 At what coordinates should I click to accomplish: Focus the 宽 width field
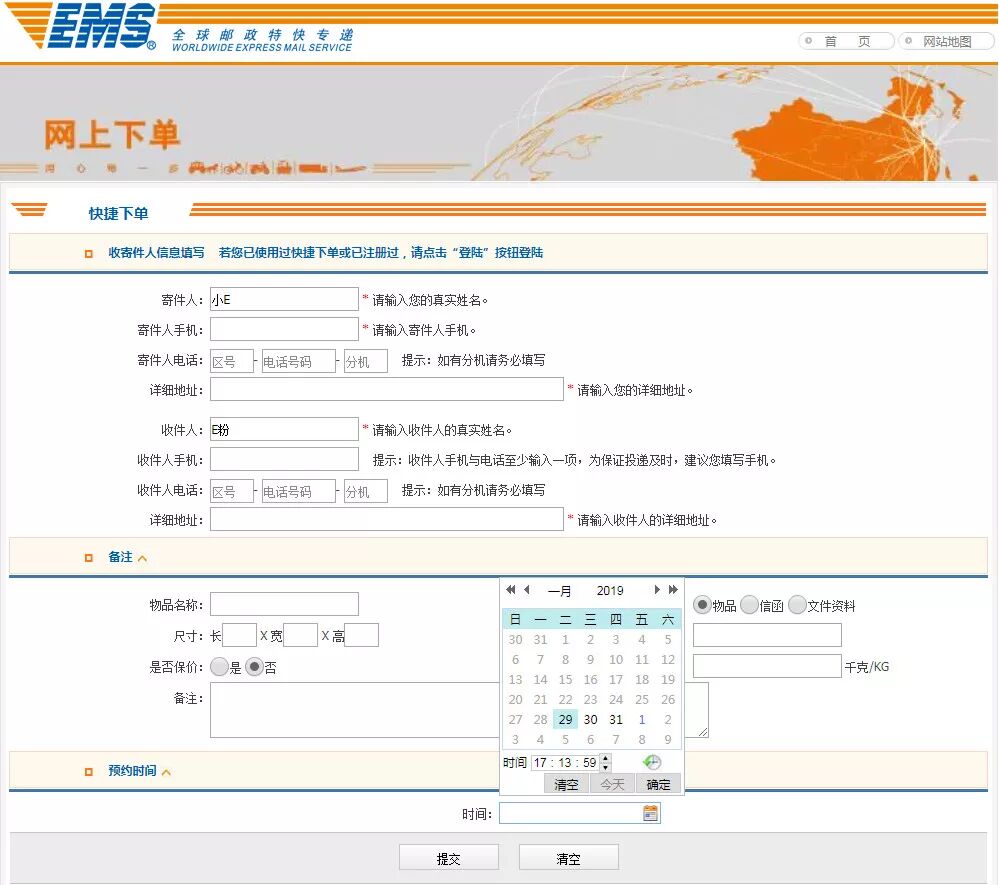pos(301,635)
